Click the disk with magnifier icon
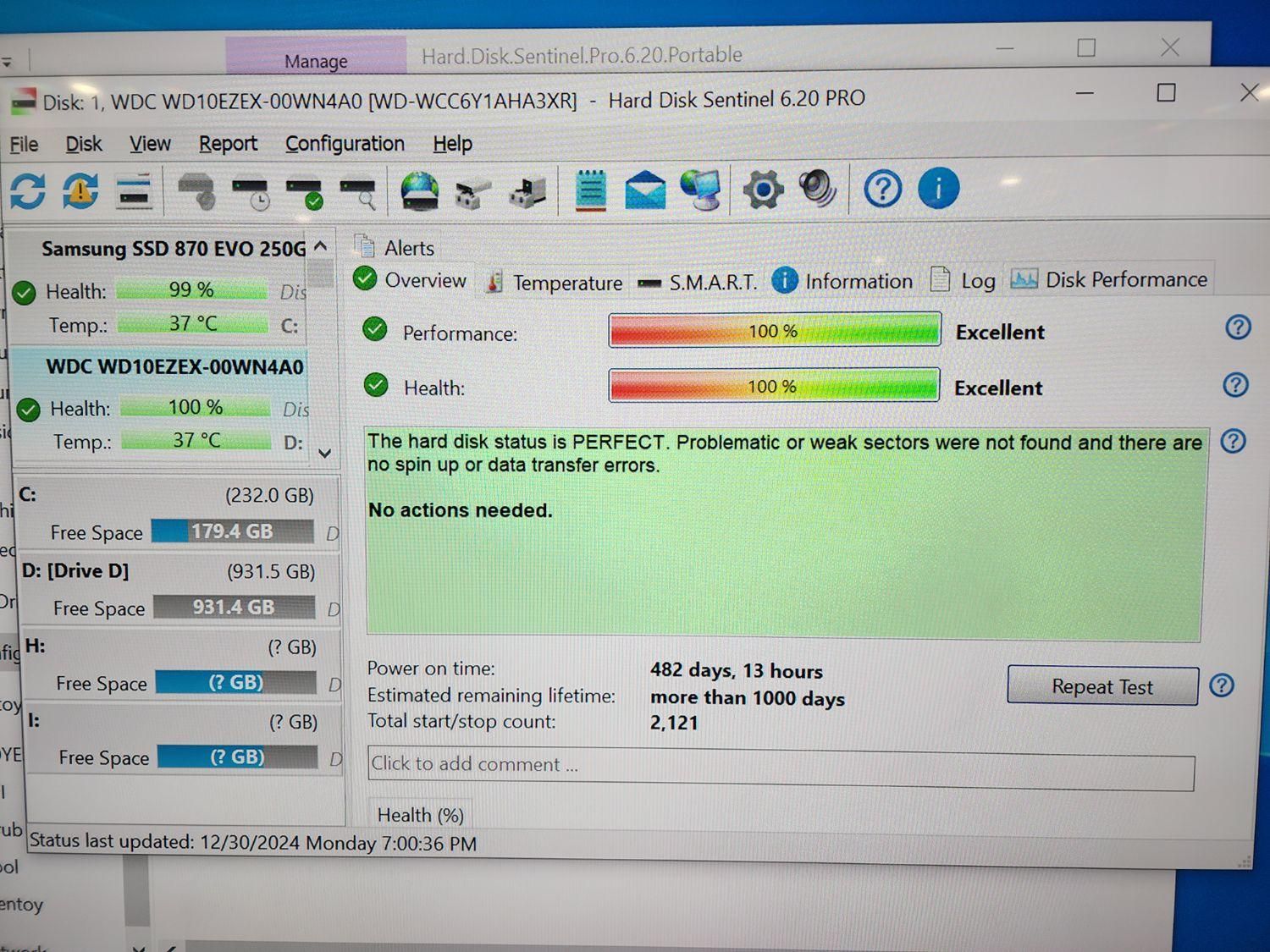Image resolution: width=1270 pixels, height=952 pixels. 358,191
